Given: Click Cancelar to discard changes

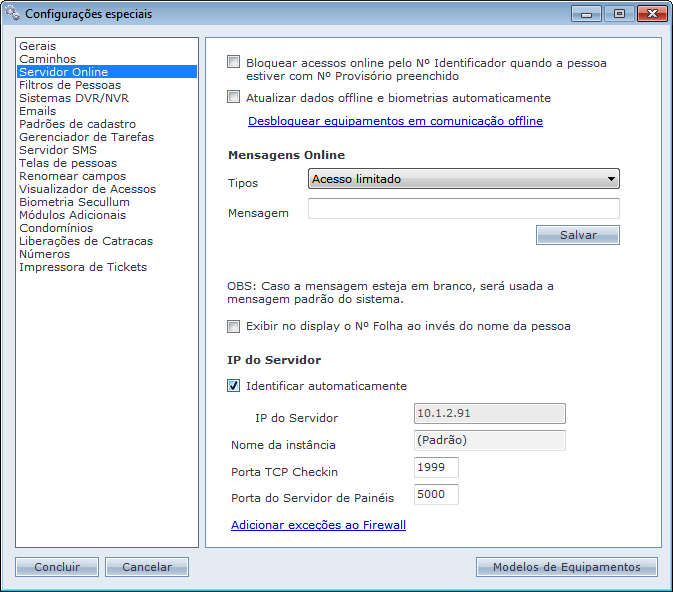Looking at the screenshot, I should point(147,567).
